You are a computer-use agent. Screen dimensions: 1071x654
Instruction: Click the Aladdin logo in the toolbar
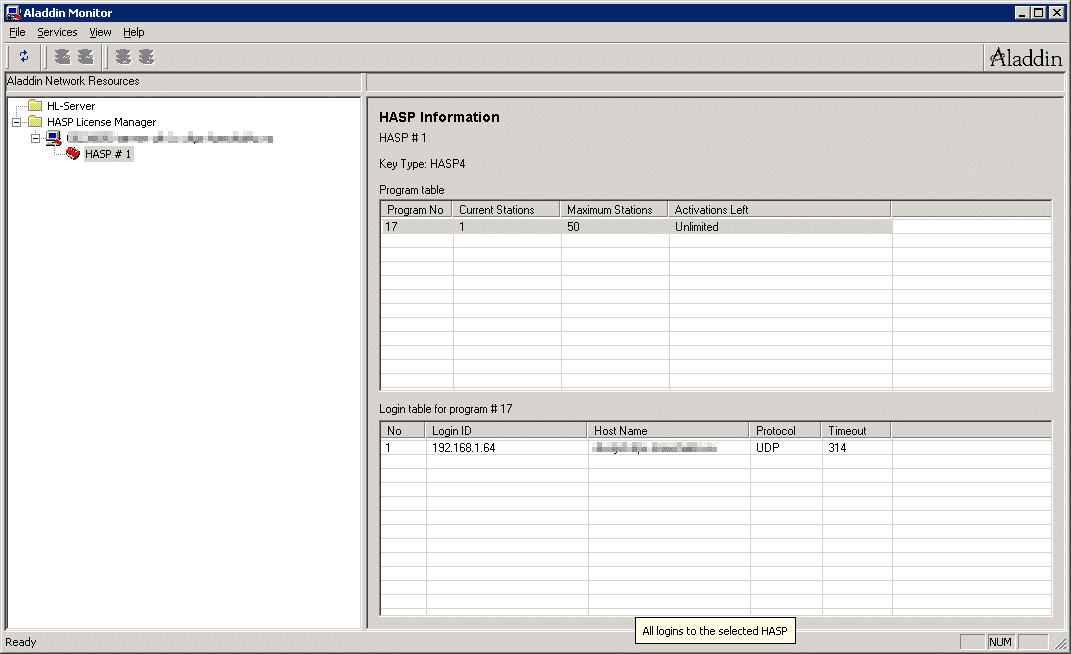pyautogui.click(x=1025, y=58)
